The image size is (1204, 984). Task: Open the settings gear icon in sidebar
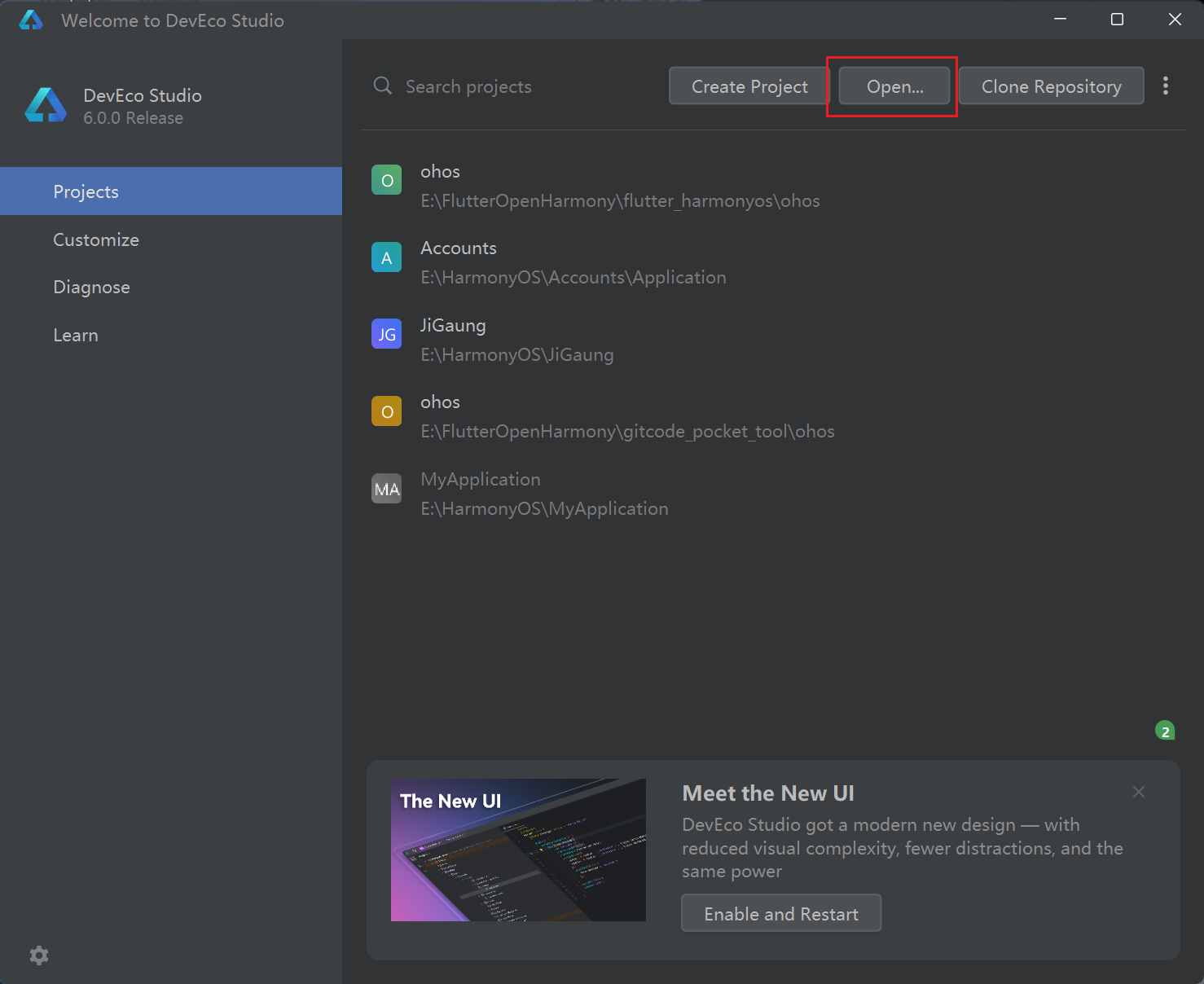39,955
